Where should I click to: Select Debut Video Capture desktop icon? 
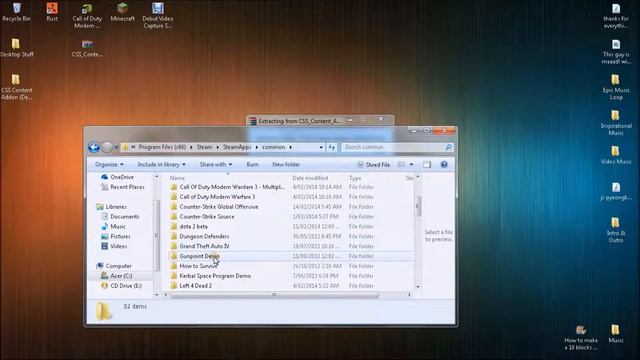158,16
